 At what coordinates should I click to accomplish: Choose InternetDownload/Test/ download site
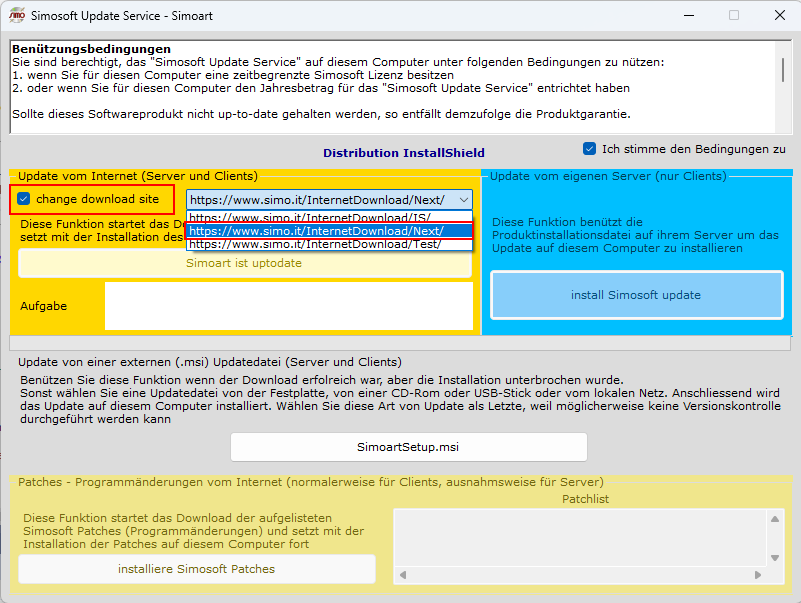tap(314, 244)
